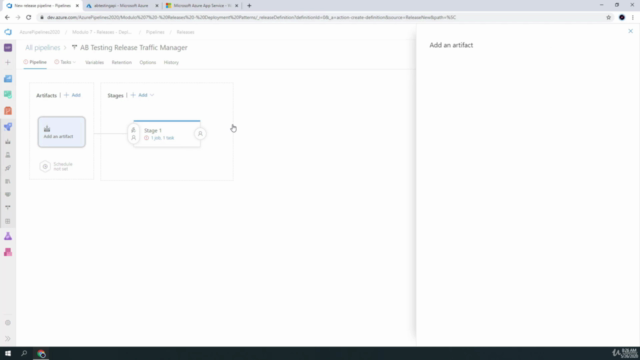This screenshot has width=640, height=360.
Task: Open the red sidebar icon below Repos
Action: click(8, 111)
